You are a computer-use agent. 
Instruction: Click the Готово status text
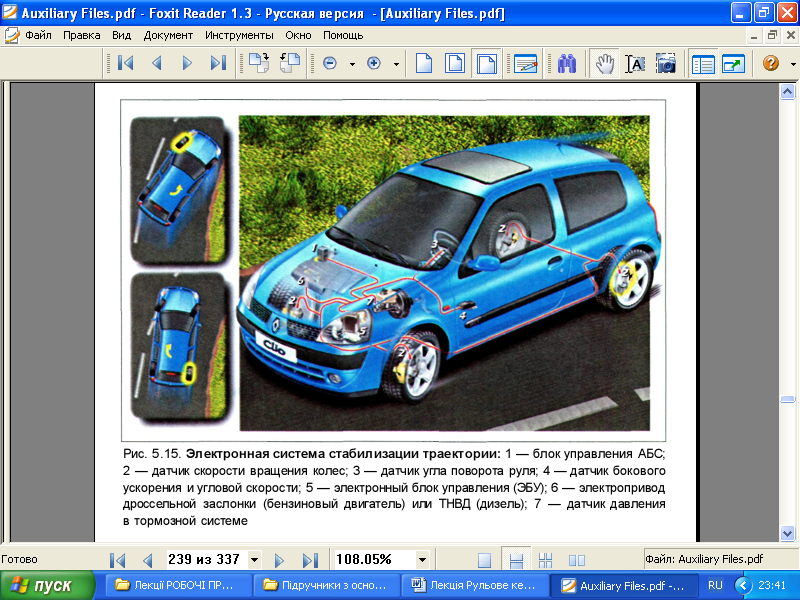tap(19, 559)
